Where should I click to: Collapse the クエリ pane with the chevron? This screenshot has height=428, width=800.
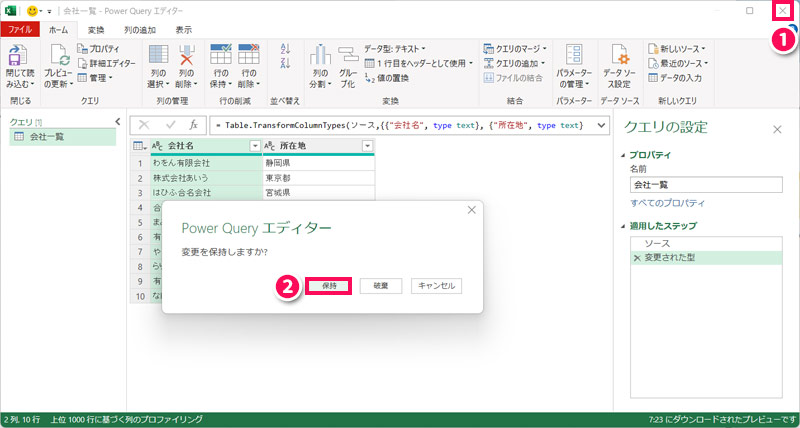[x=117, y=121]
